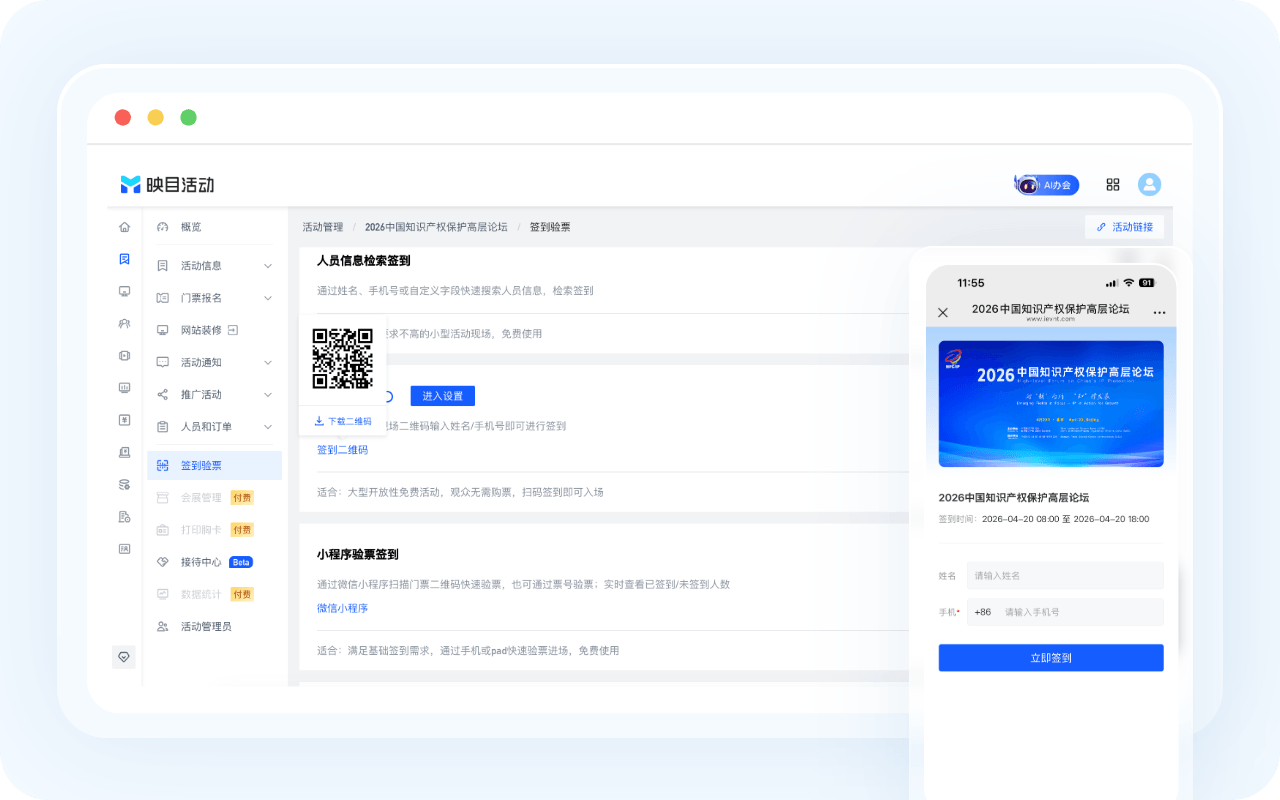The image size is (1280, 800).
Task: Click the 人员信息检索签到 heading
Action: 364,261
